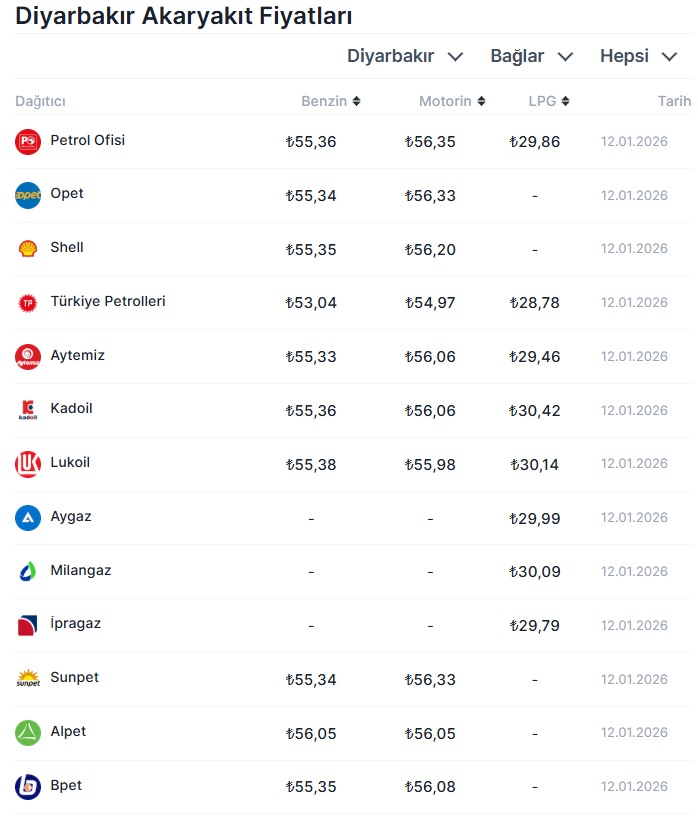Click the Bpet logo icon
The width and height of the screenshot is (698, 816).
click(28, 787)
